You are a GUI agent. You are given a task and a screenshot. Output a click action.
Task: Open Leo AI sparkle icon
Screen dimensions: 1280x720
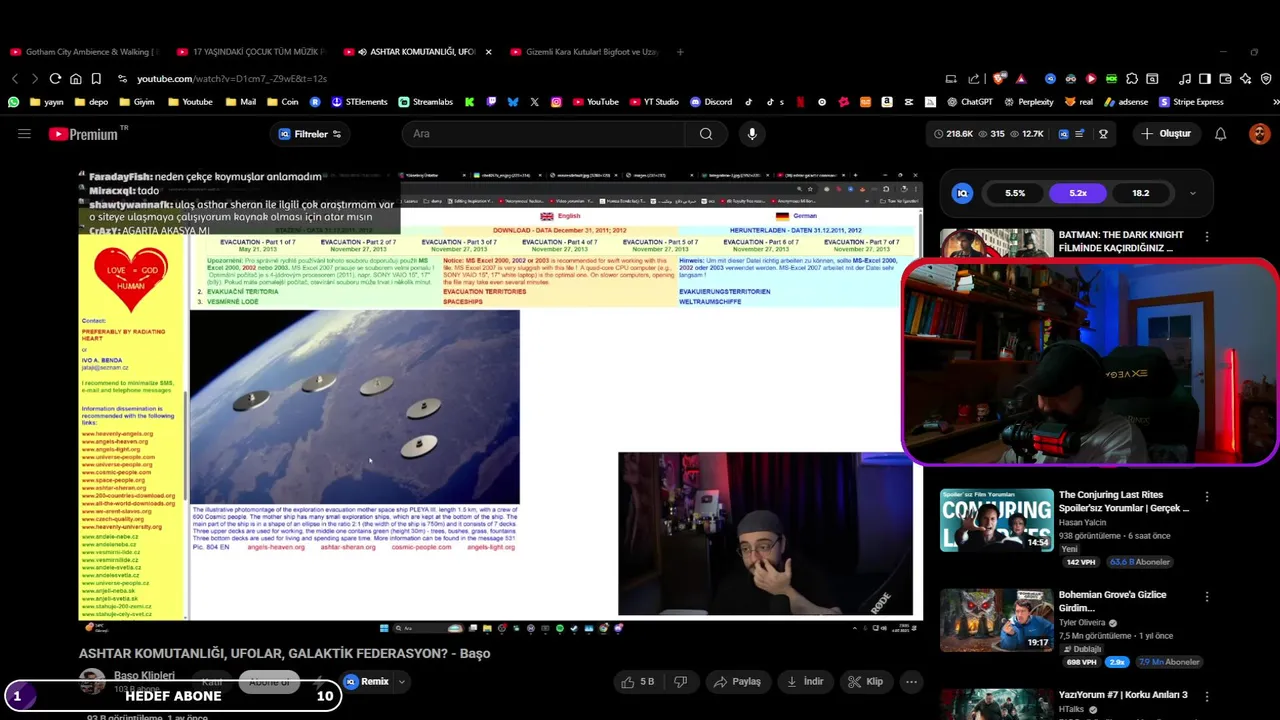(1245, 78)
